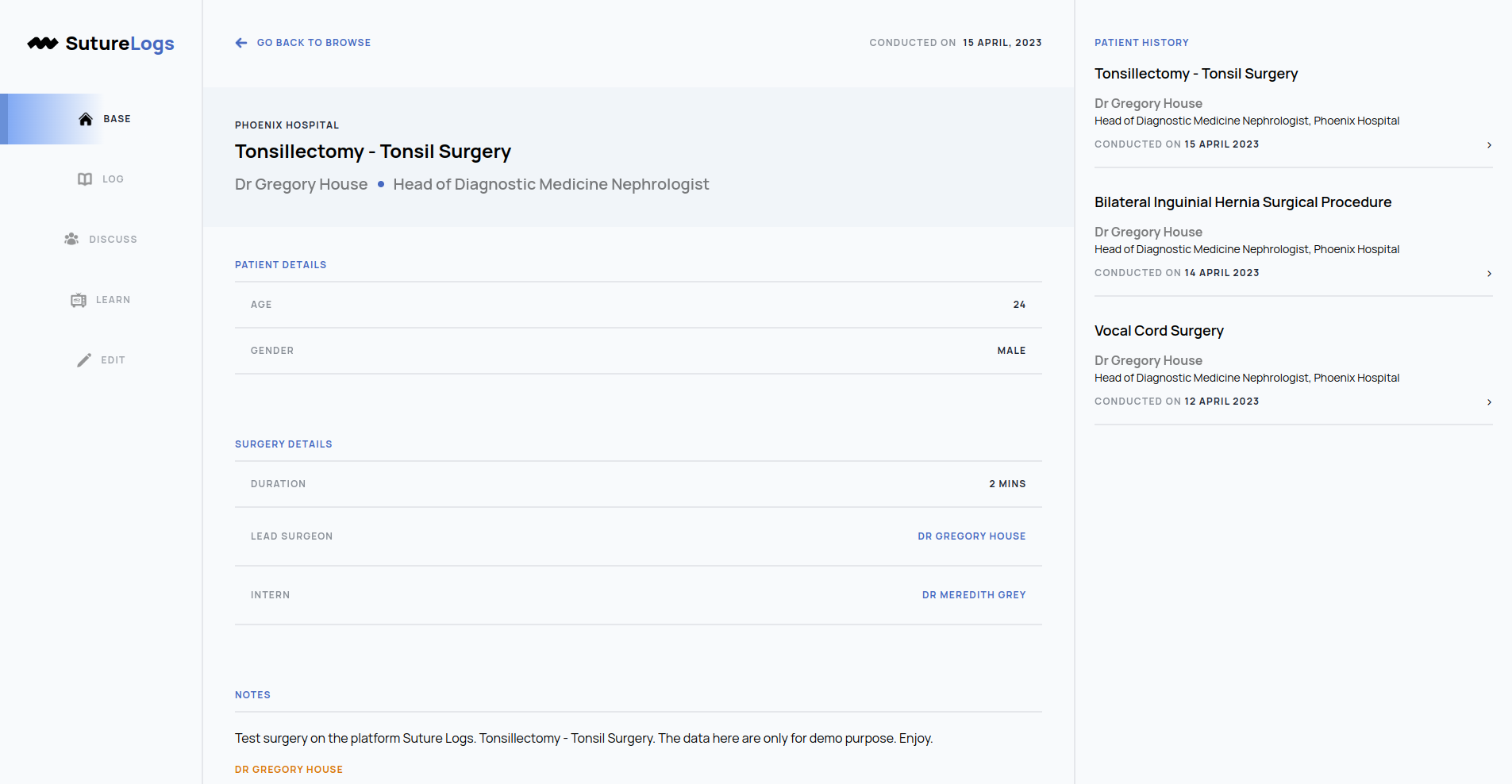Click the Edit pencil icon
The image size is (1512, 784).
[x=84, y=360]
